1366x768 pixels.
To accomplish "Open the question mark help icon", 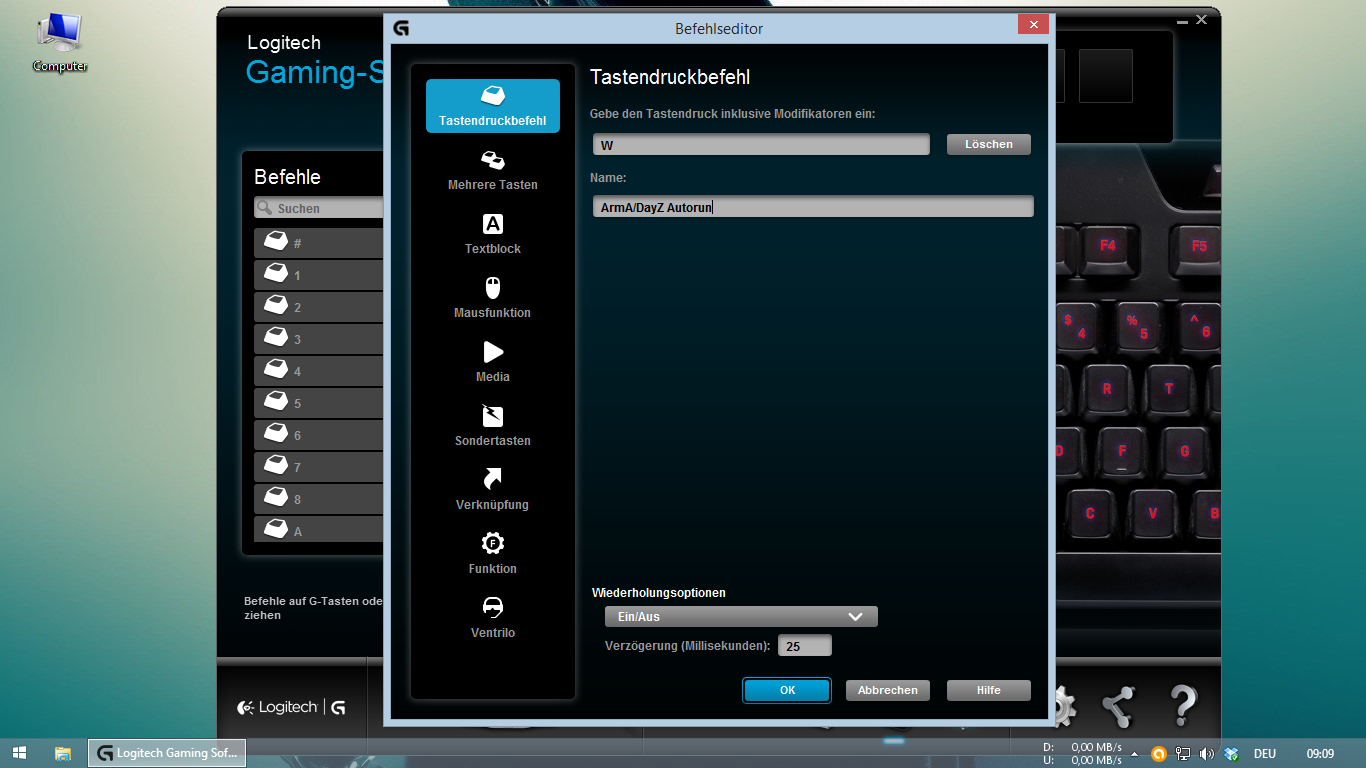I will click(x=1182, y=706).
